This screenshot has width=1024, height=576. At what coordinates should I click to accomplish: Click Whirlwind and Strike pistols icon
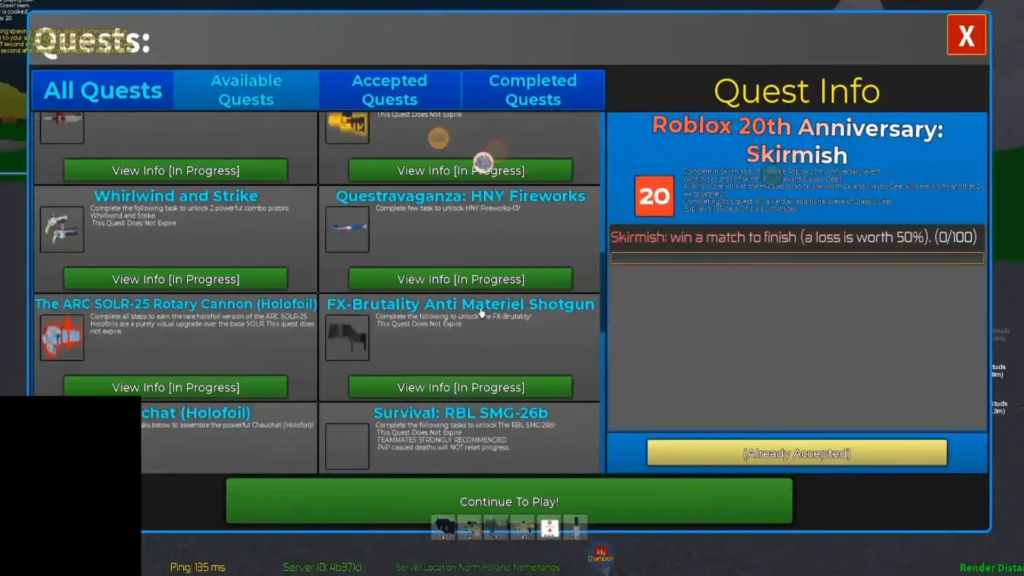(x=62, y=229)
